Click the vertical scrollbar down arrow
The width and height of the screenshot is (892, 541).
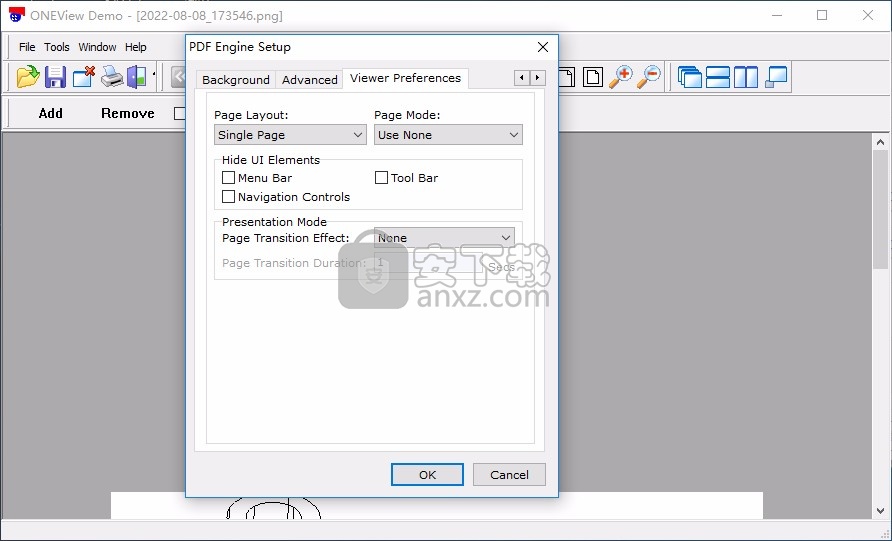point(881,510)
